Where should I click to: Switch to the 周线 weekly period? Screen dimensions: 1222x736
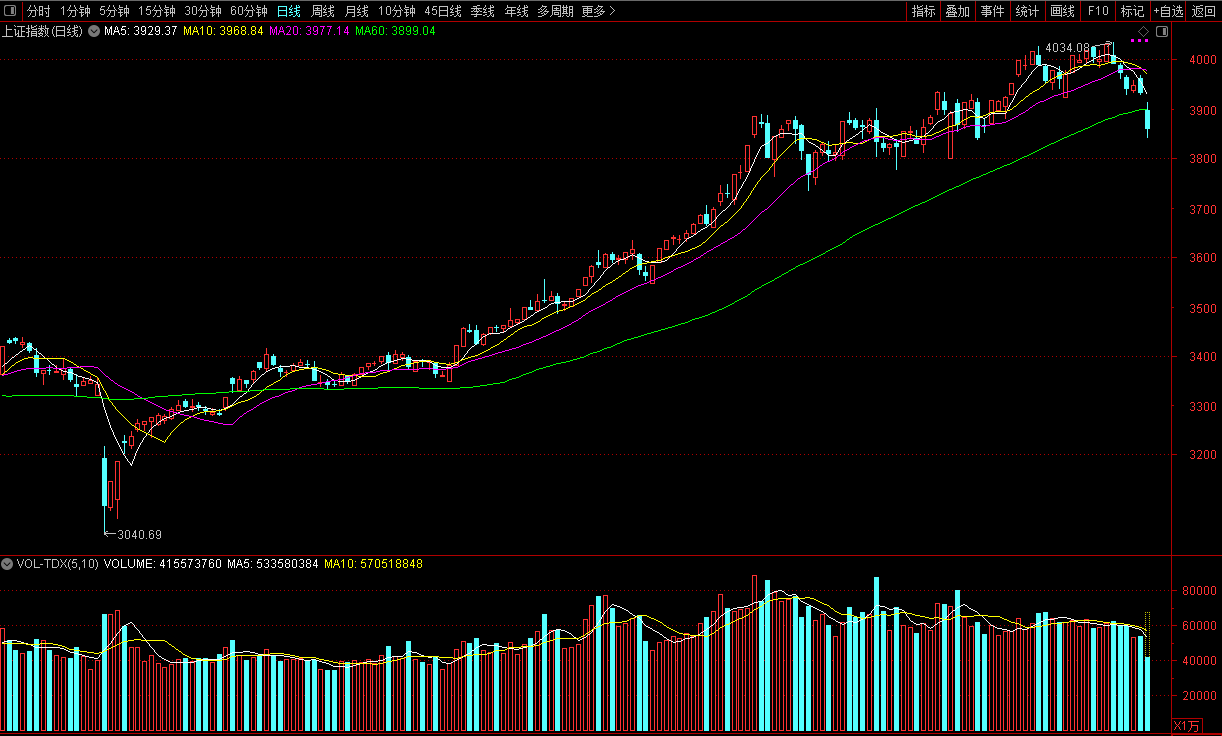[323, 11]
